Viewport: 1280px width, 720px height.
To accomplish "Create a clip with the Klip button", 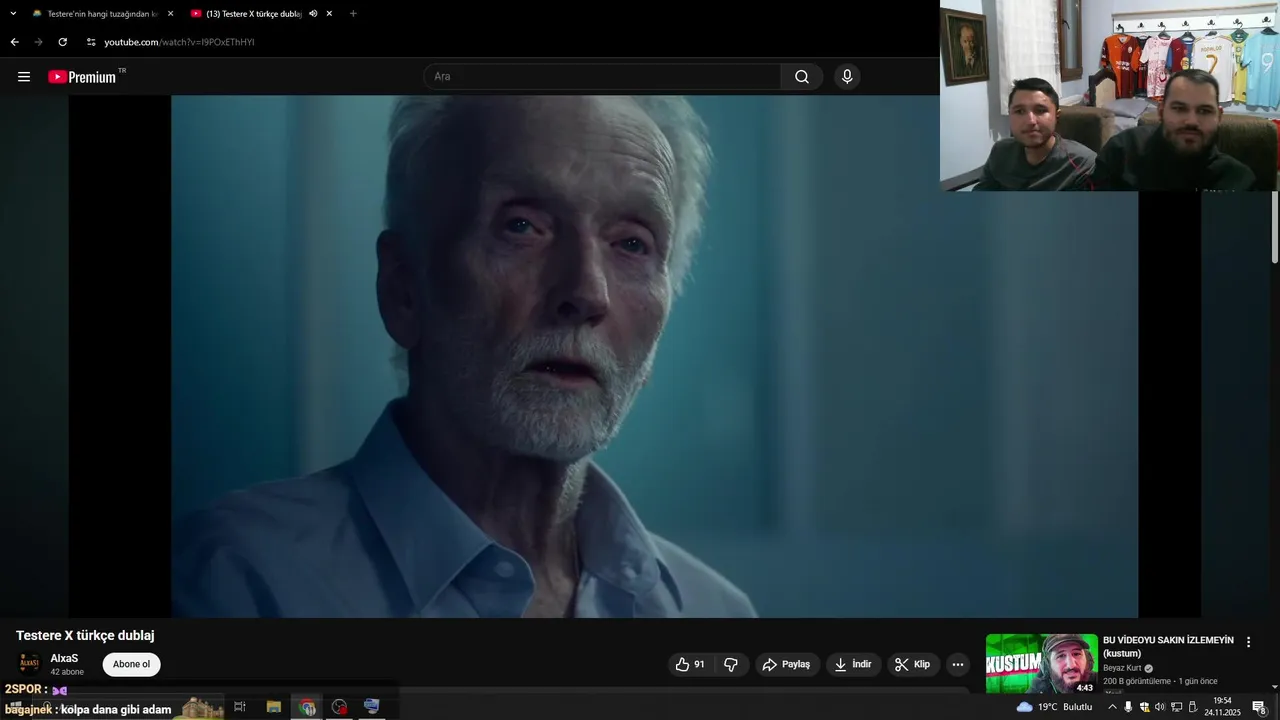I will [913, 664].
